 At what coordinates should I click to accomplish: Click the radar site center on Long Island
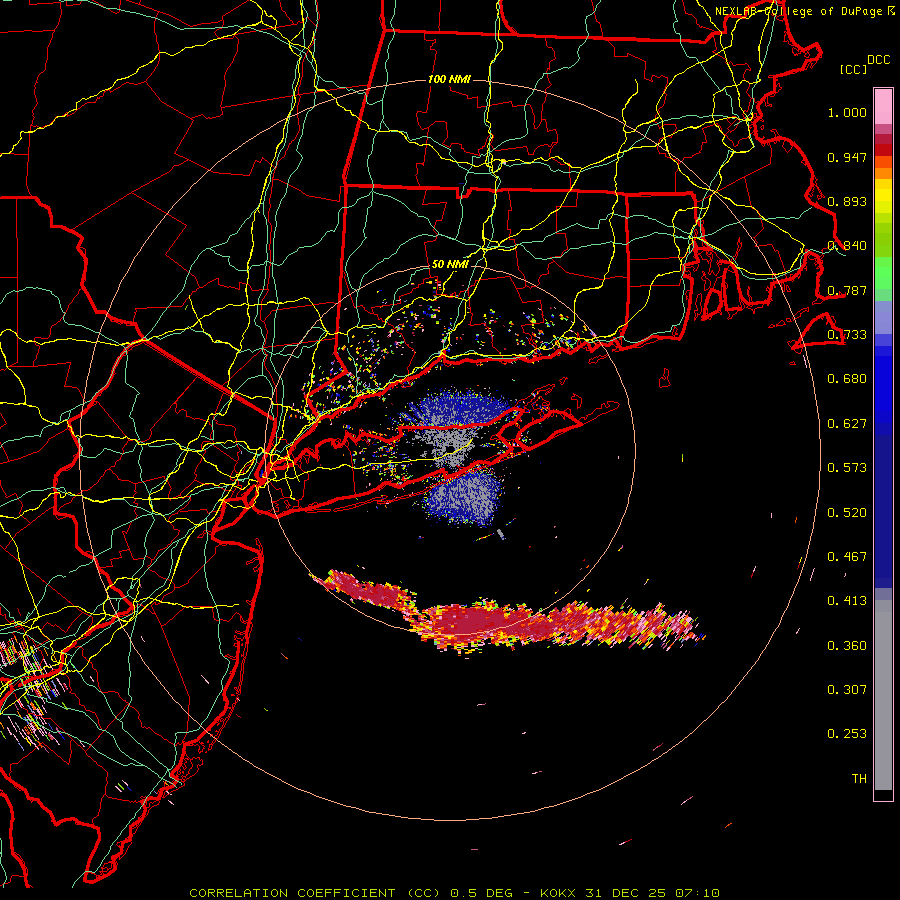click(451, 448)
